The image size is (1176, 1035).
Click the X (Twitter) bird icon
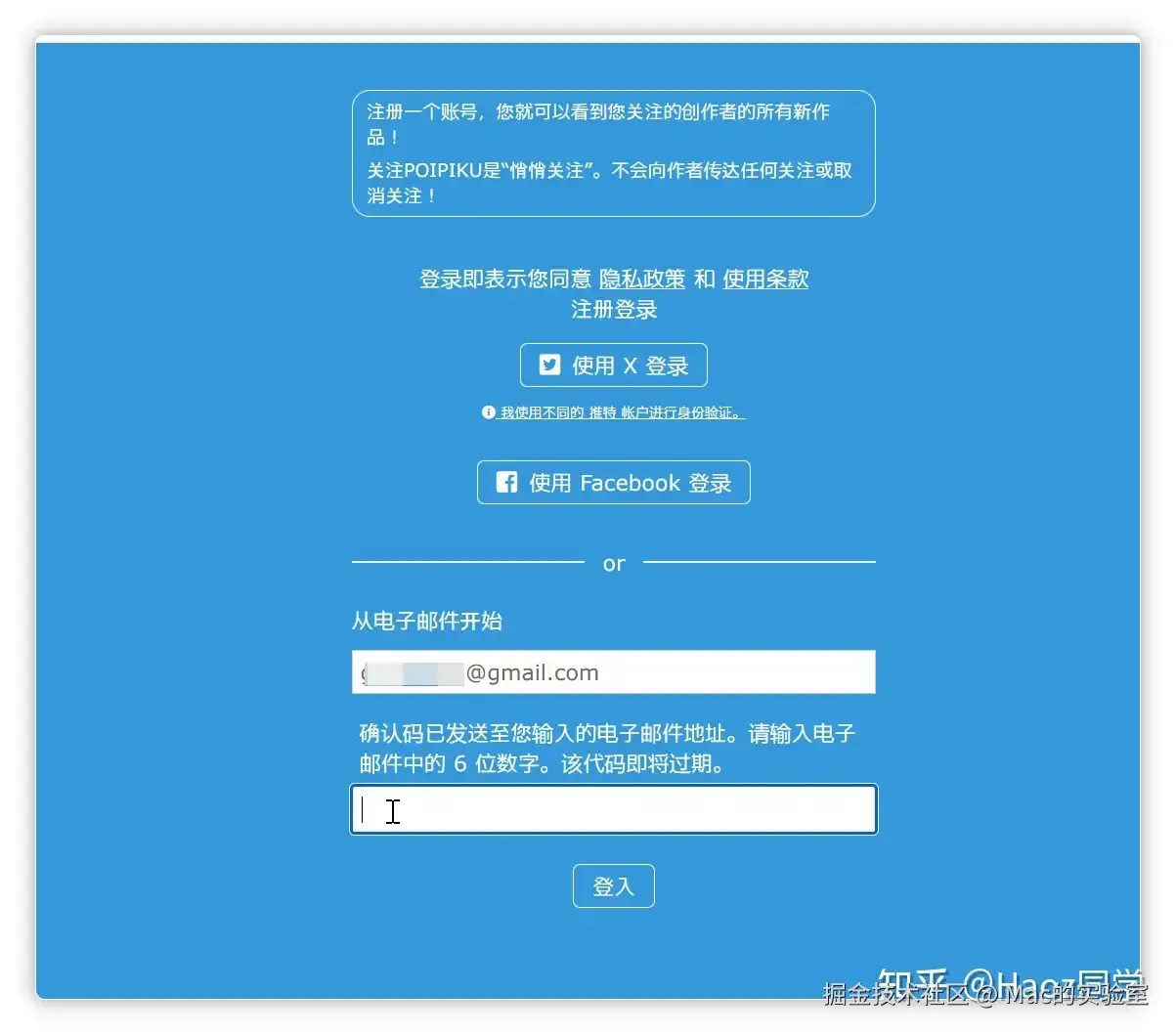550,365
